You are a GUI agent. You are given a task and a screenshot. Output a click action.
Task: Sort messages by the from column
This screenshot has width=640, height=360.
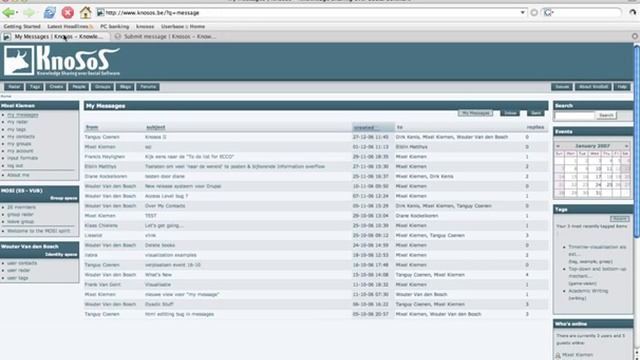point(92,127)
